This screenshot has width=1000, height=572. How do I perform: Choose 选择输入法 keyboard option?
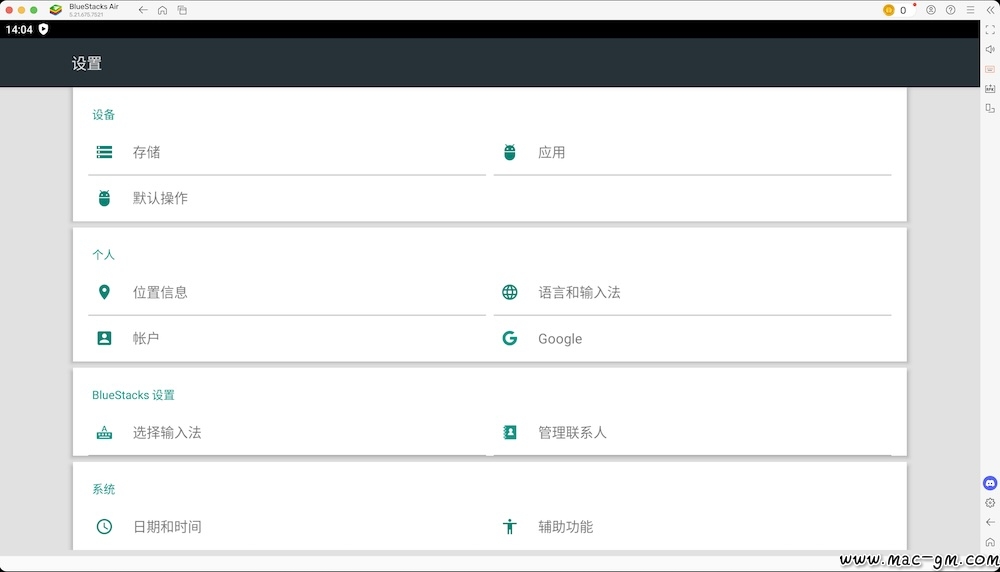287,433
